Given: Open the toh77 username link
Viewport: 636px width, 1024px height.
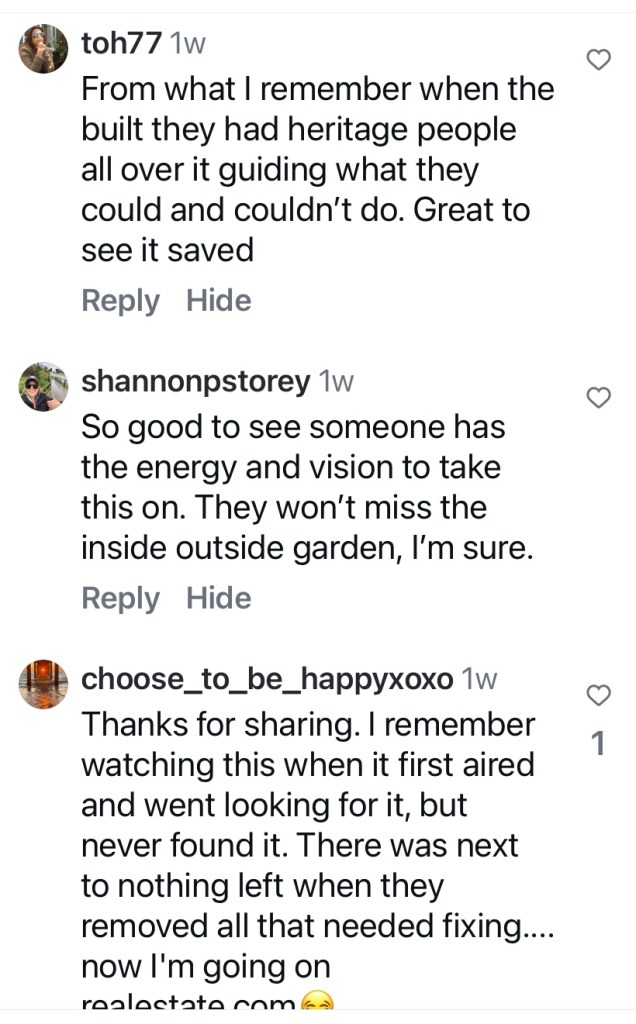Looking at the screenshot, I should click(120, 44).
